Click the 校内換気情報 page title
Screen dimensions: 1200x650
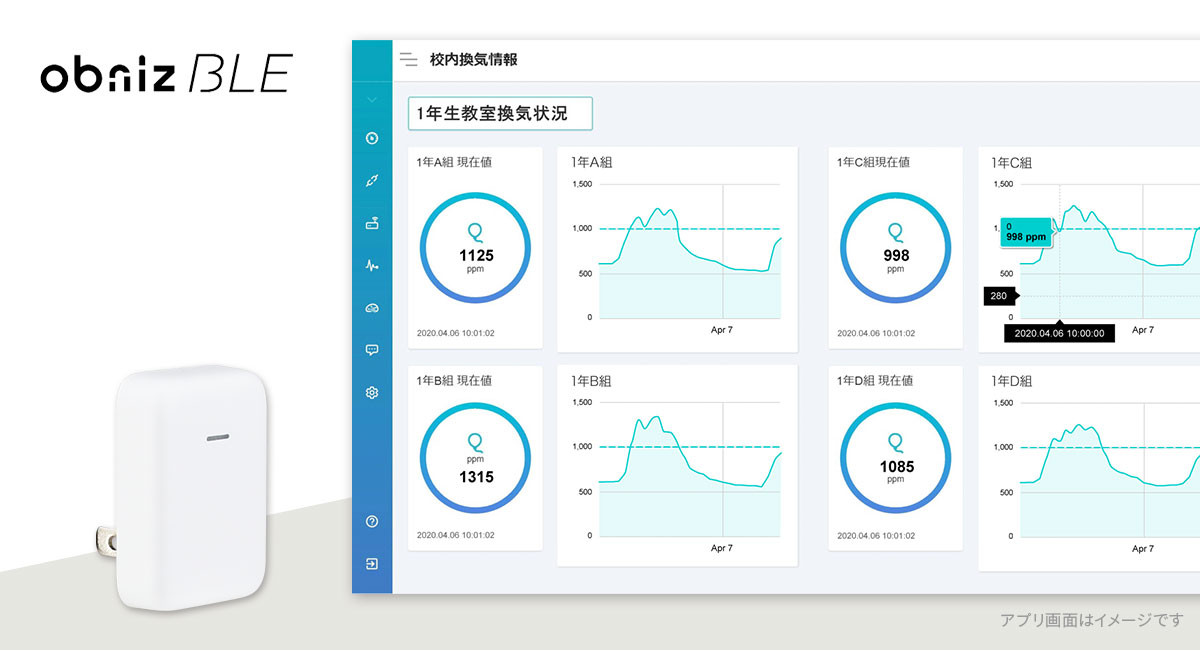tap(473, 60)
